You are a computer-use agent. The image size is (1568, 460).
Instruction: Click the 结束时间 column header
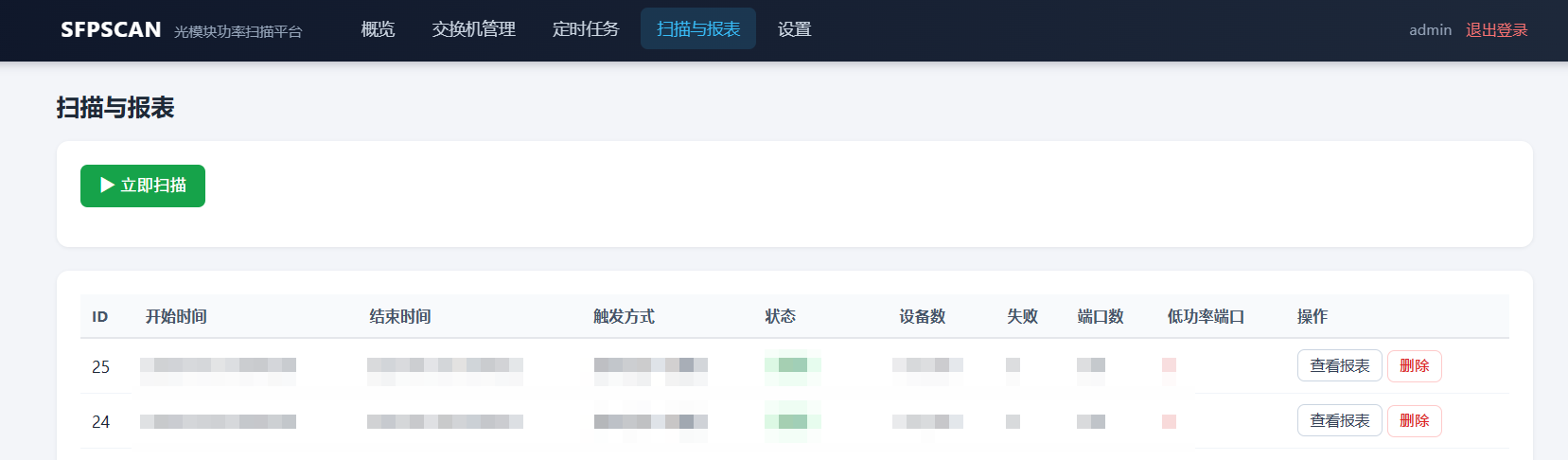coord(400,317)
